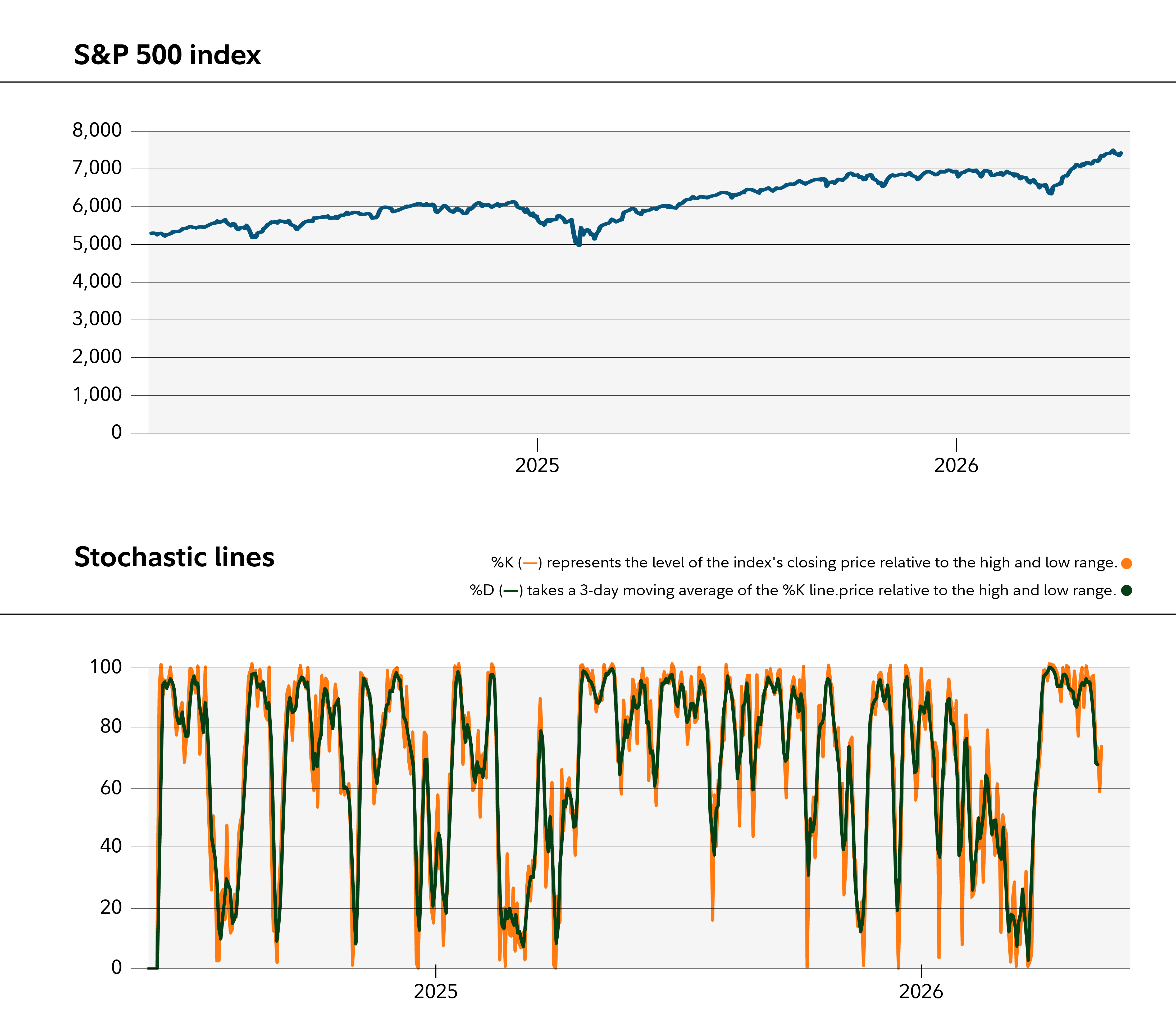The image size is (1176, 1032).
Task: Click the 2025 label on stochastic chart
Action: point(436,991)
